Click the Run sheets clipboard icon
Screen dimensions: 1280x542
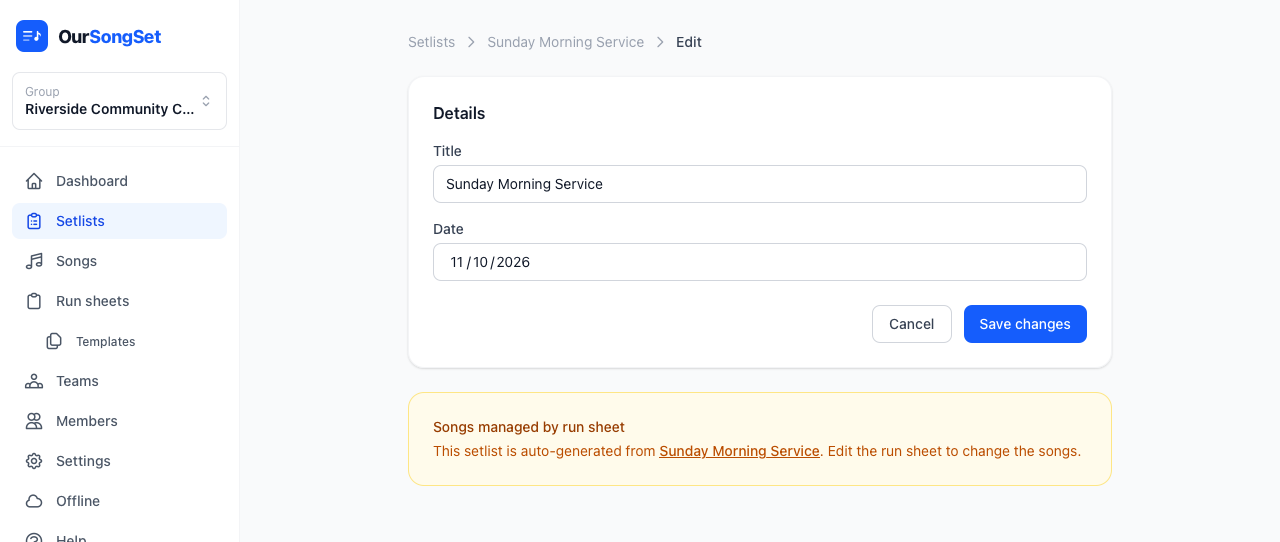[x=34, y=301]
